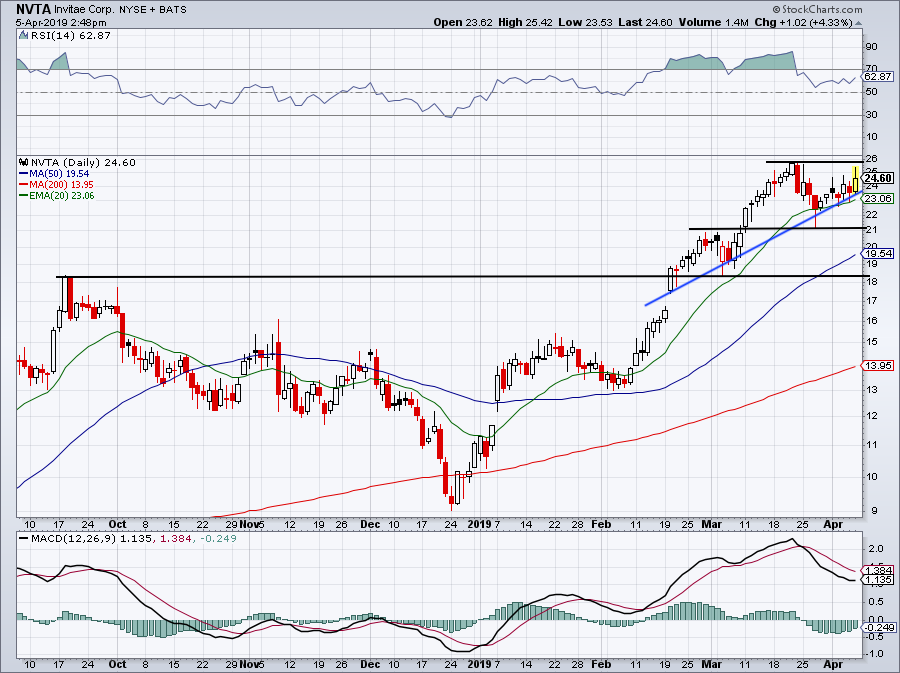Click the MA(50) 19.54 legend entry
This screenshot has width=900, height=673.
click(59, 173)
